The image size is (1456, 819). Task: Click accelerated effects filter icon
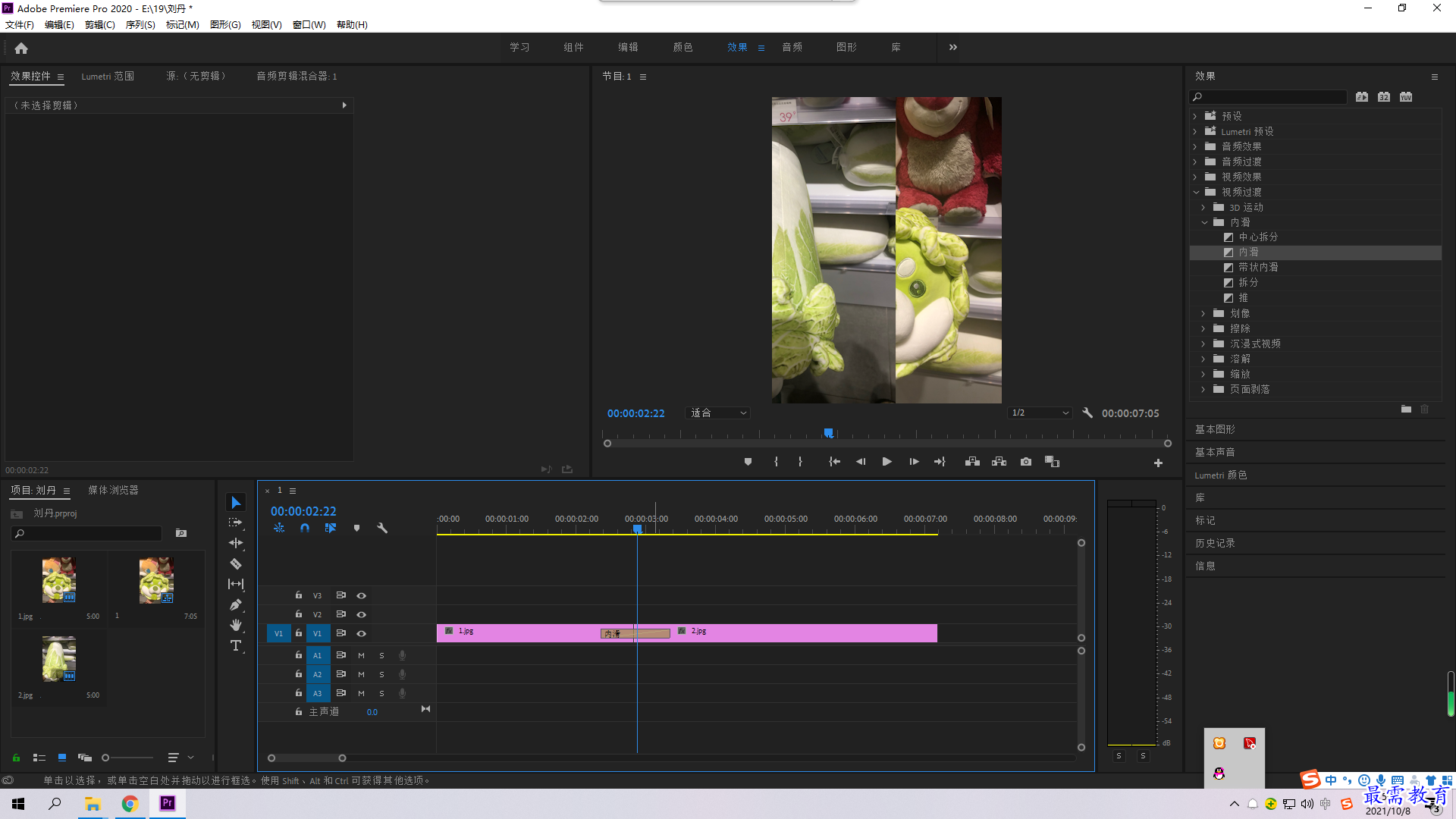[x=1362, y=96]
